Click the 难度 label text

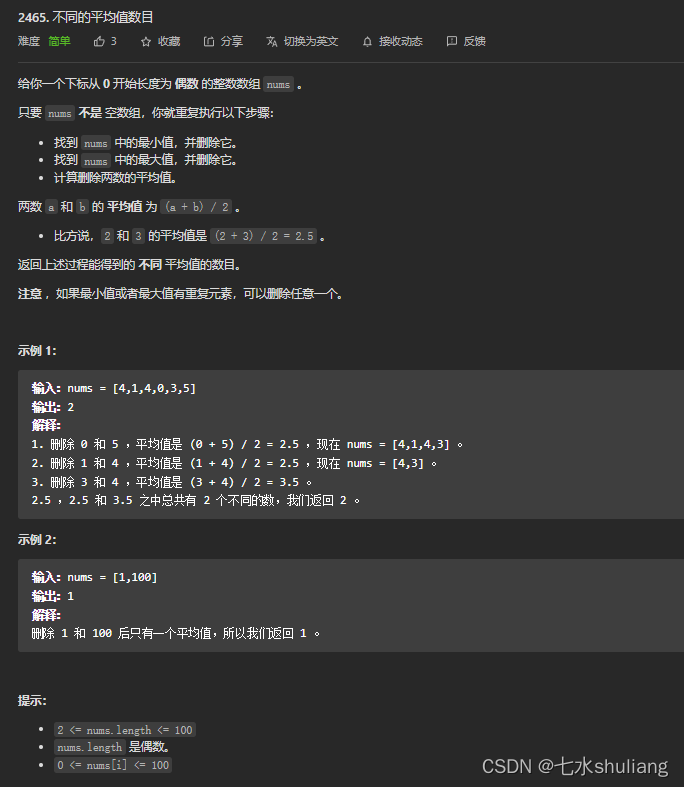pos(29,41)
